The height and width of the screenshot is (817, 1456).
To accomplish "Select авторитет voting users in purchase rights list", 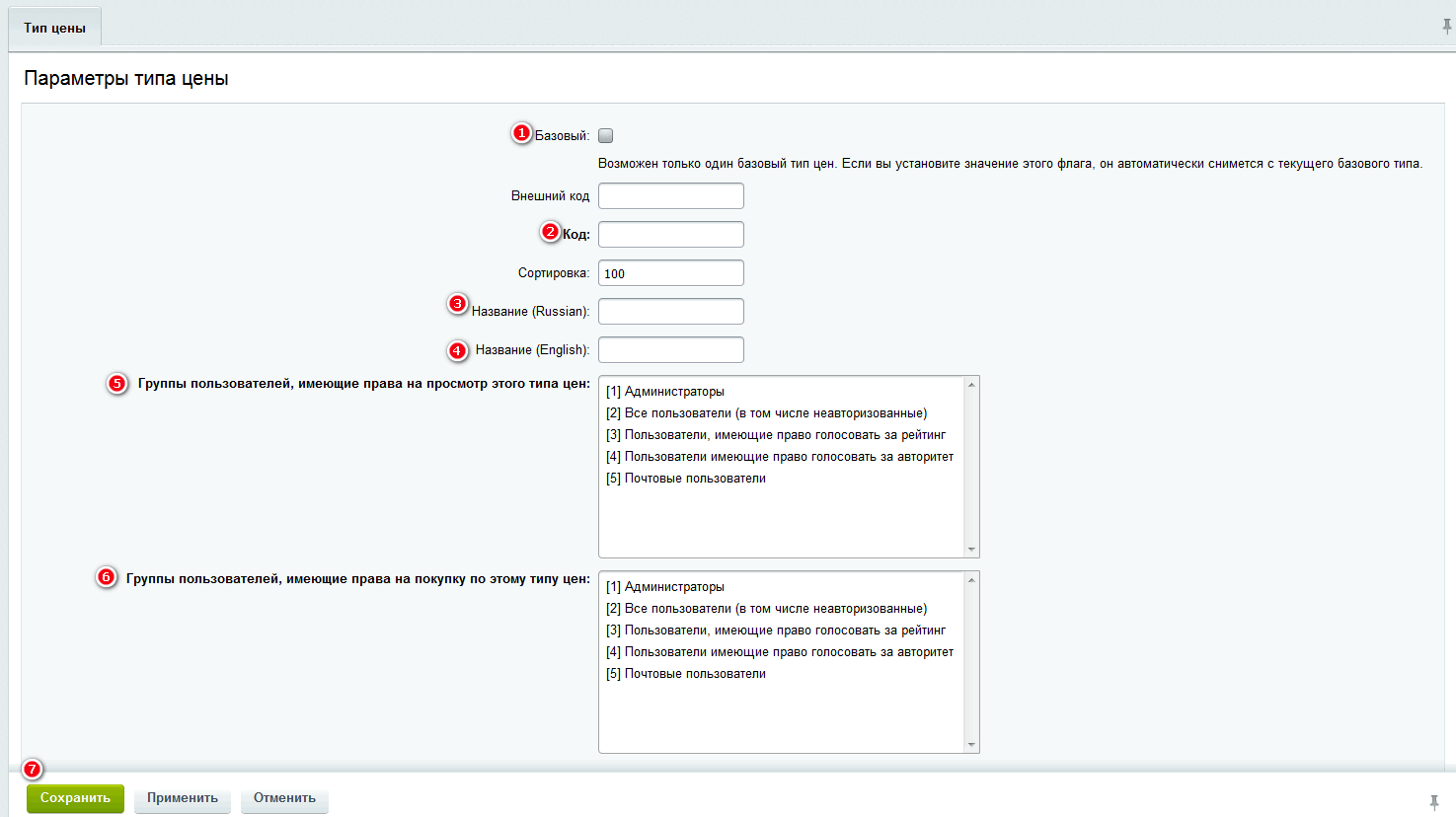I will (783, 652).
